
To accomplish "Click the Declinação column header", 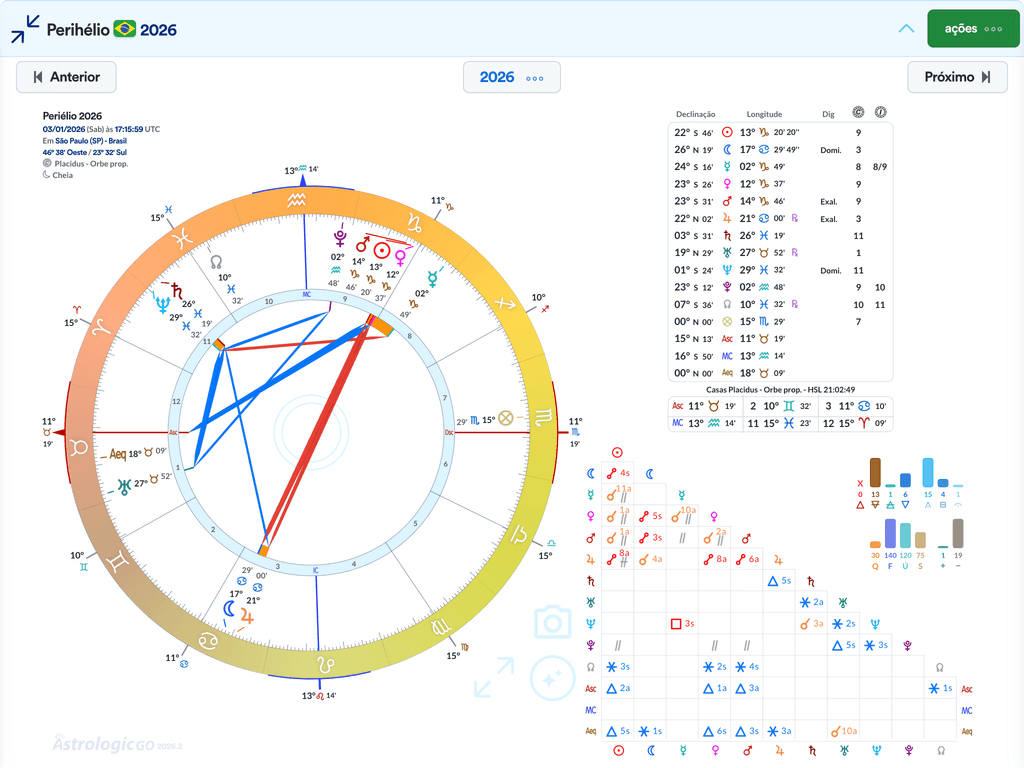I will (x=696, y=114).
